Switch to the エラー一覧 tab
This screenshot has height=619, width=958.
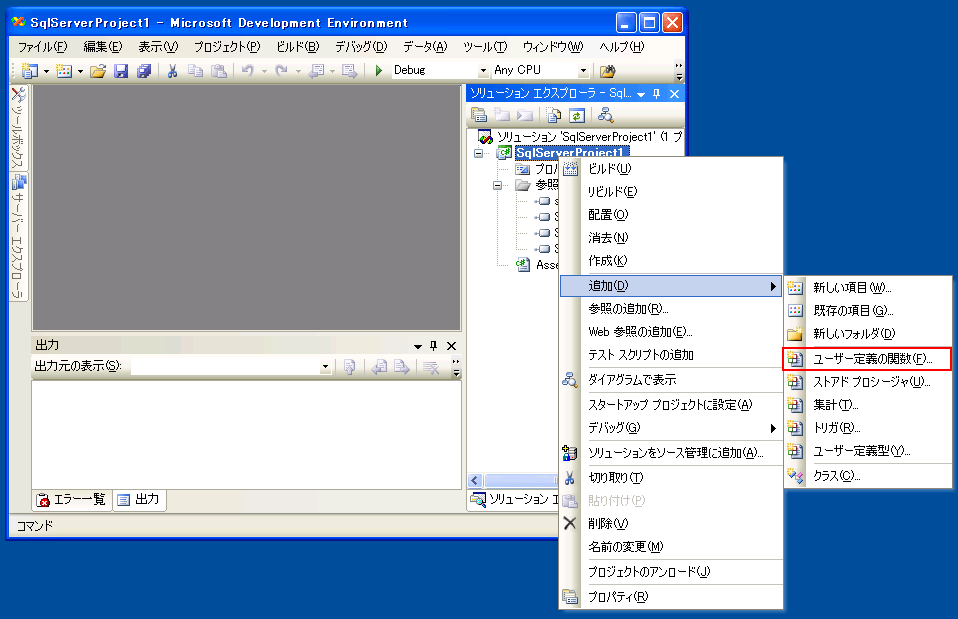click(72, 500)
